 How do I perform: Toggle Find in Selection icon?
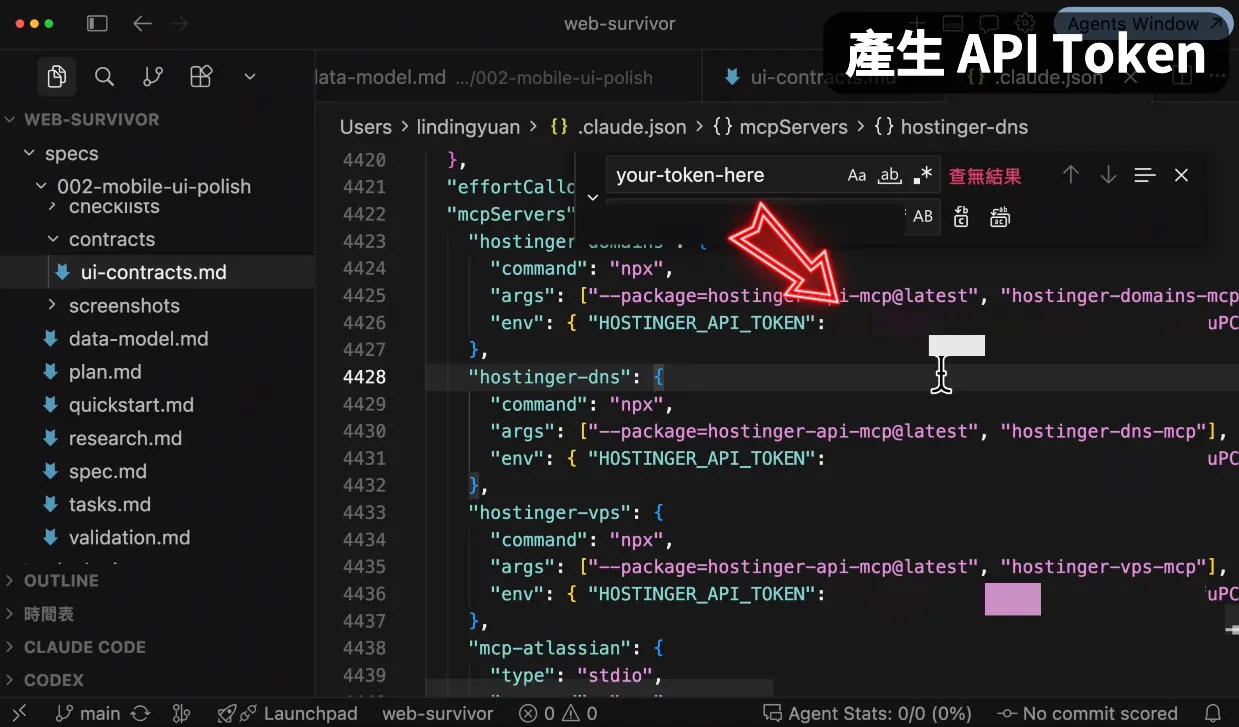click(1145, 175)
